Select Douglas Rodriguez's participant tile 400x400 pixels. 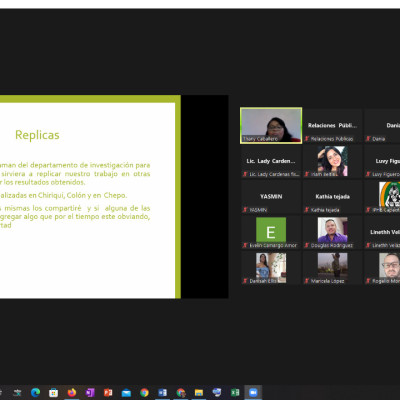(x=333, y=232)
